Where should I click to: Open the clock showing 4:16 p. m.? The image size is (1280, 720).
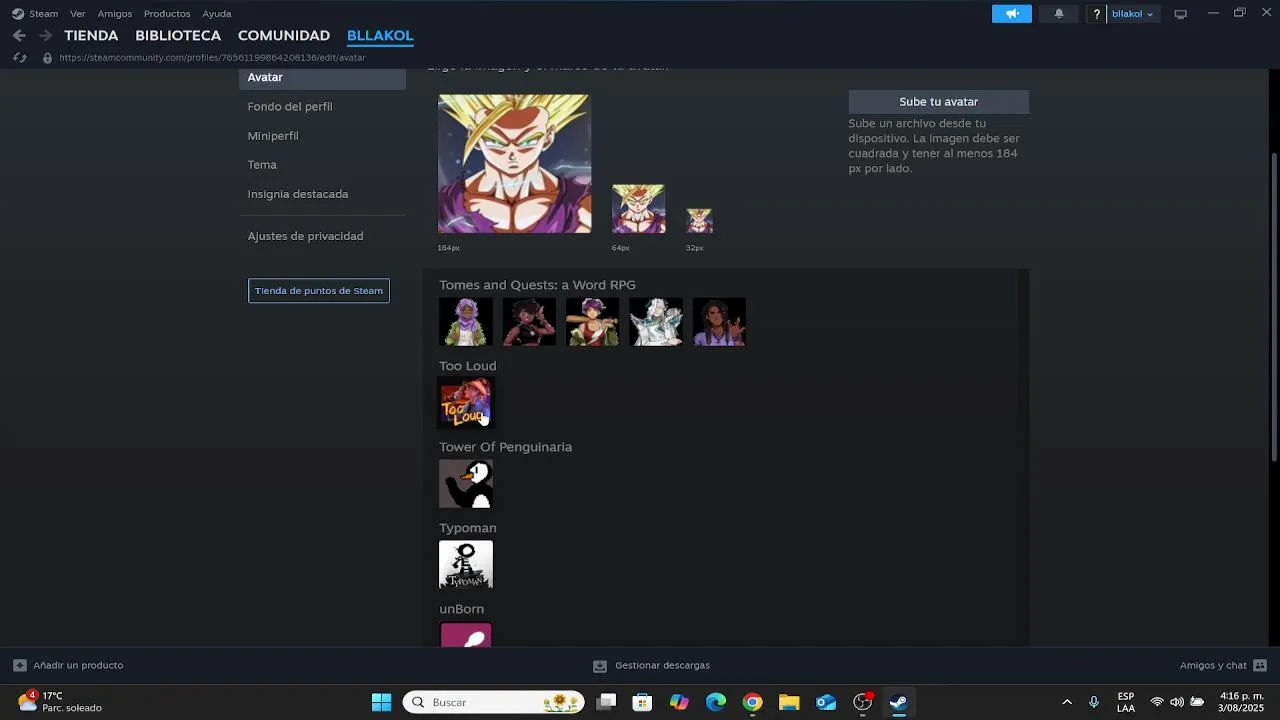point(1242,702)
